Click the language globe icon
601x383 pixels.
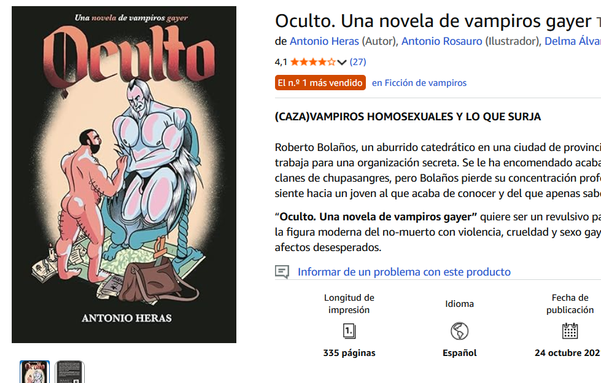459,331
